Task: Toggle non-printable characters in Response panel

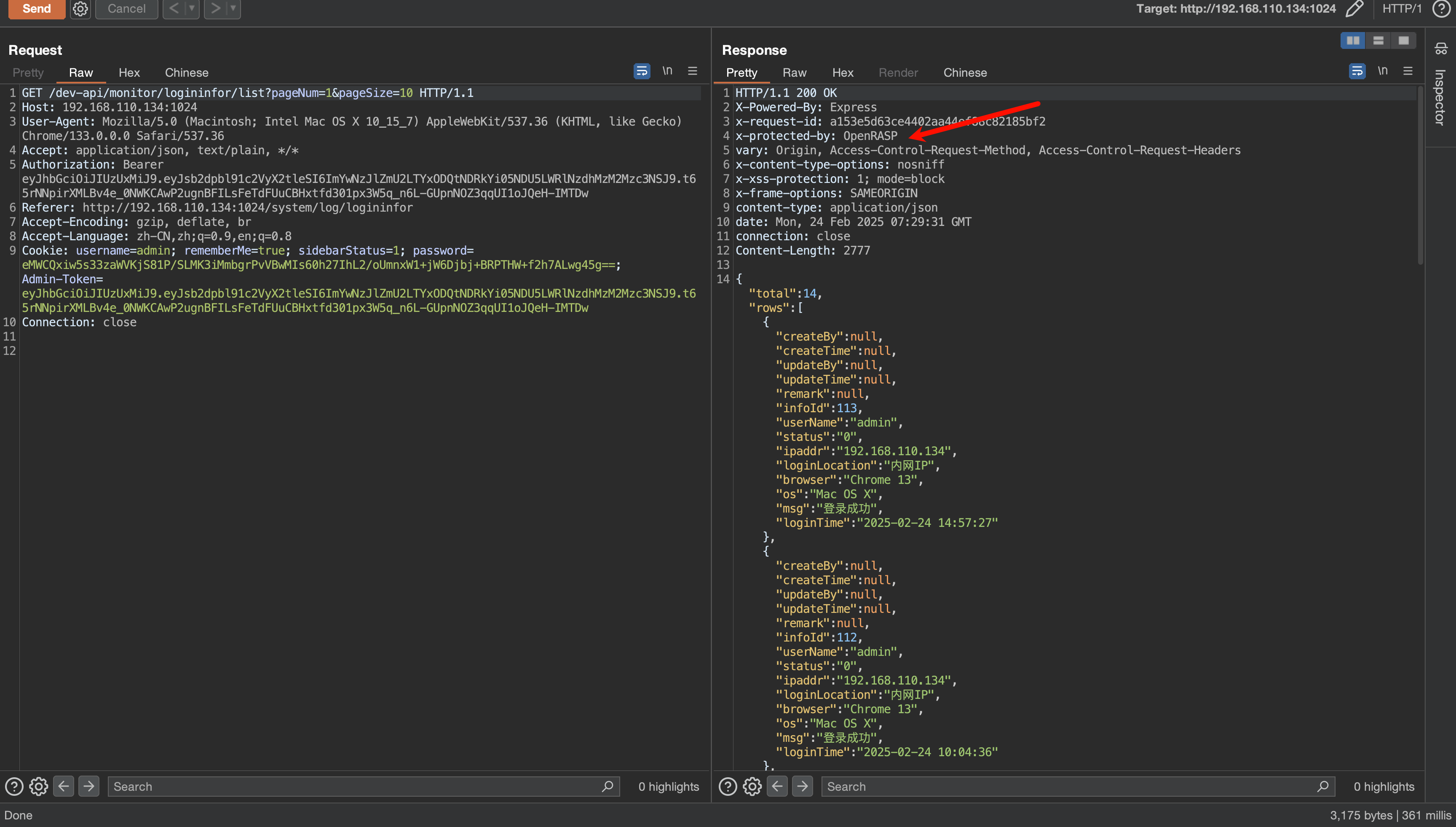Action: tap(1382, 71)
